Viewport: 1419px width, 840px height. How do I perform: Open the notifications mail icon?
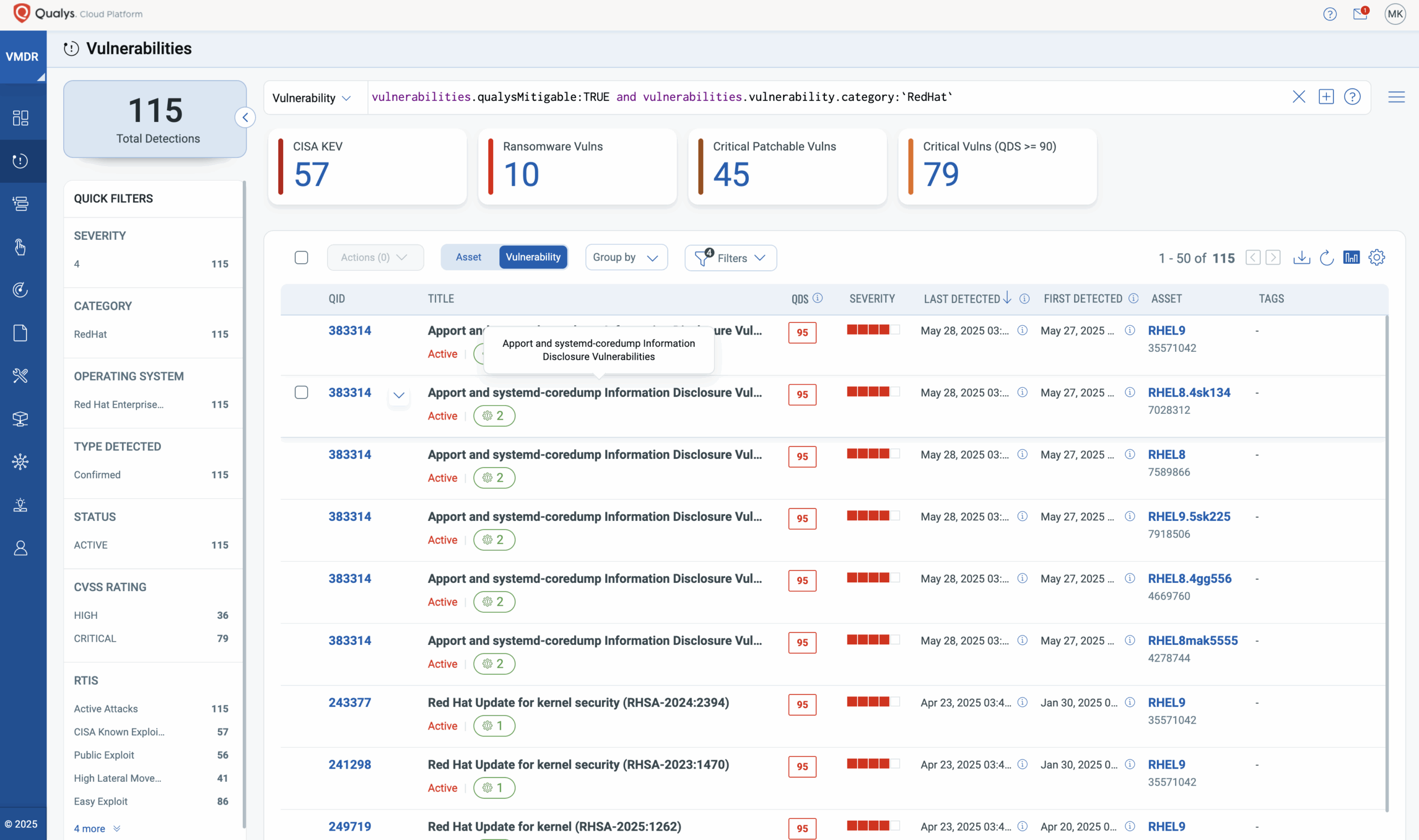click(x=1360, y=14)
